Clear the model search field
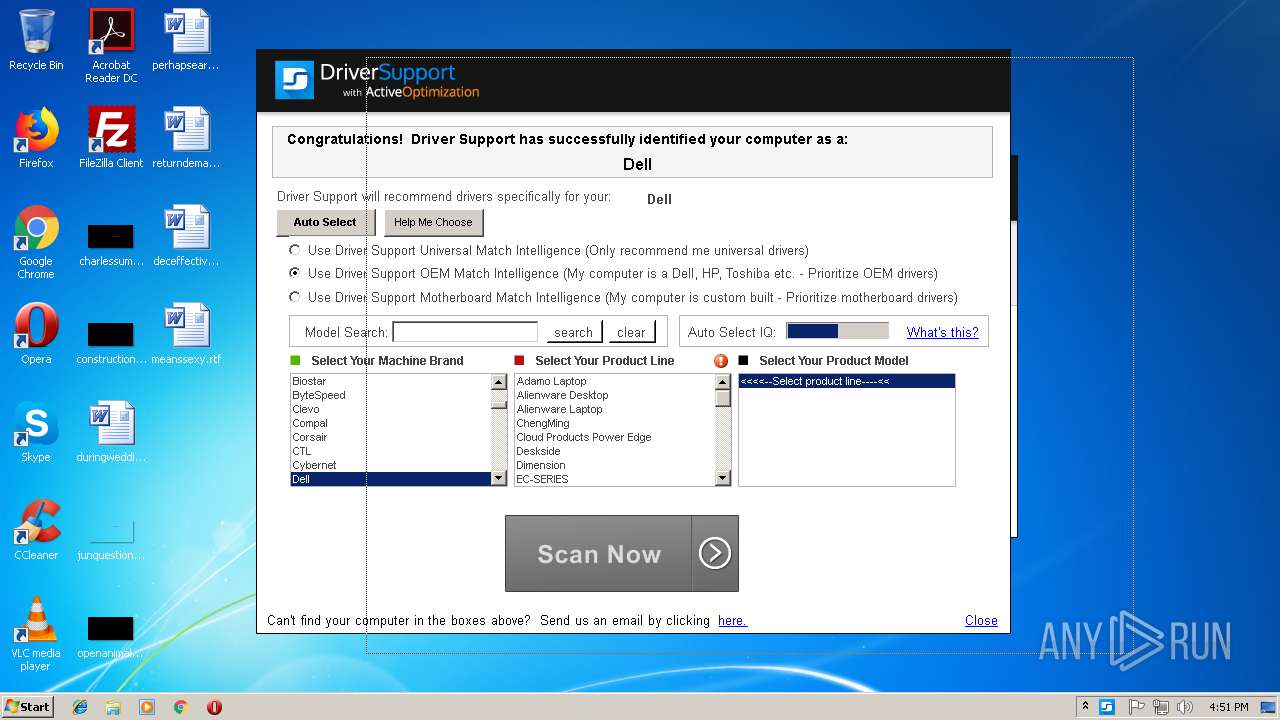Viewport: 1280px width, 720px height. pyautogui.click(x=631, y=332)
